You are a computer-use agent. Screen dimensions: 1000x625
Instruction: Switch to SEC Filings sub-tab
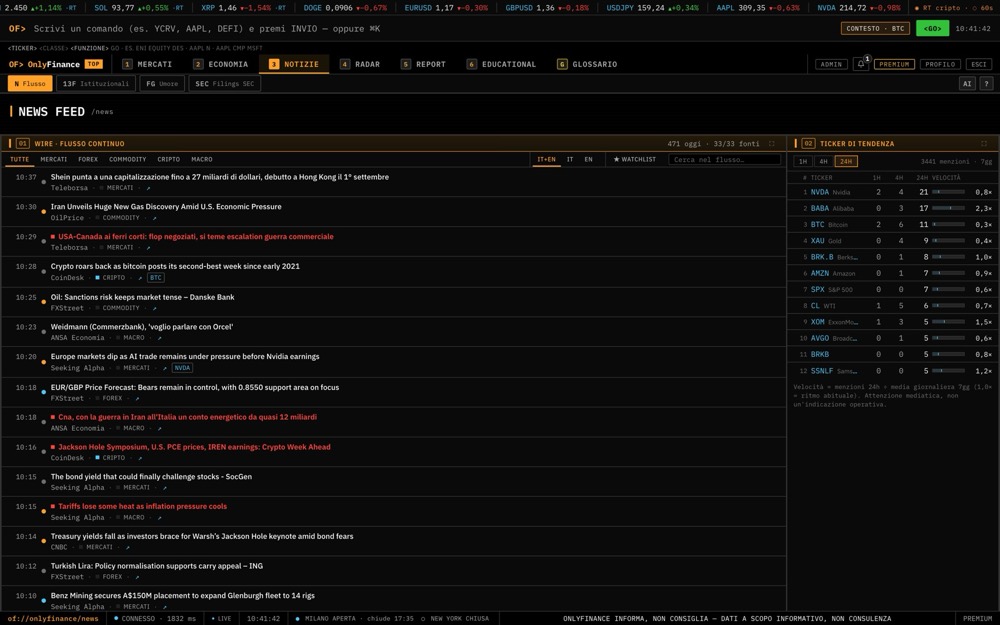[x=224, y=84]
